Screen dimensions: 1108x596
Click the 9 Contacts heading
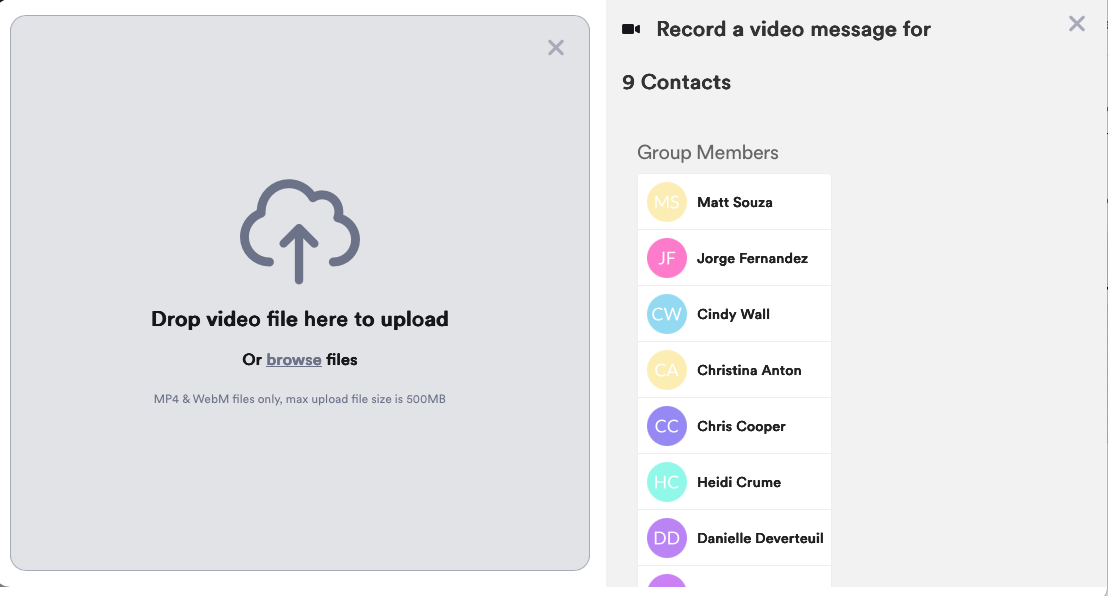point(676,82)
